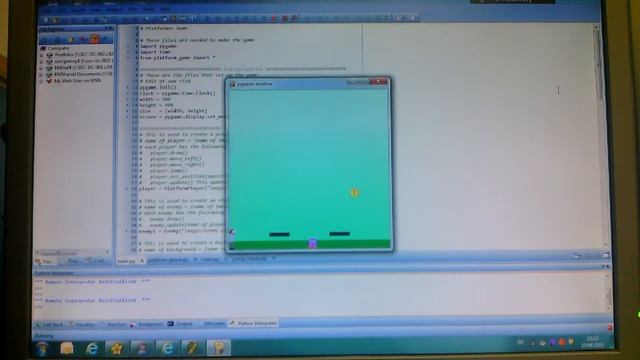The width and height of the screenshot is (640, 360).
Task: Click the pygame window title icon
Action: [x=233, y=84]
